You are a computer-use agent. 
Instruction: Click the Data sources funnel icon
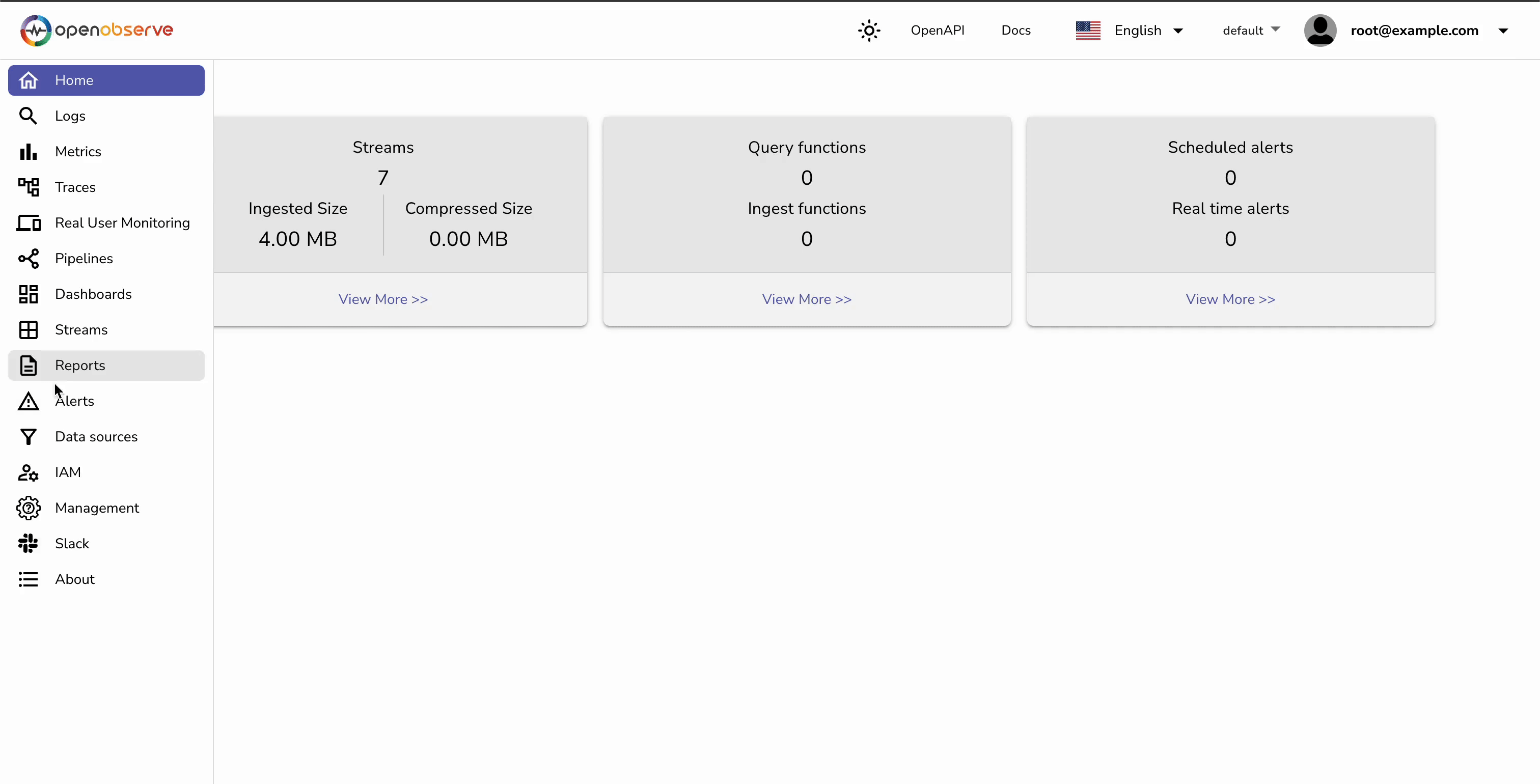(29, 437)
